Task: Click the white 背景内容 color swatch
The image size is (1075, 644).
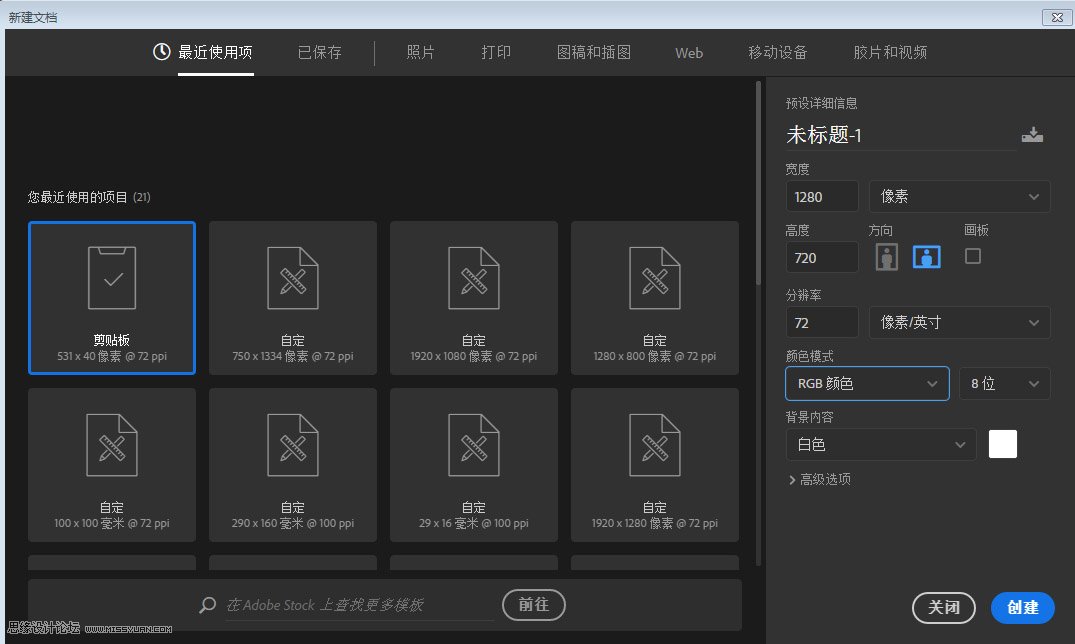Action: [1002, 444]
